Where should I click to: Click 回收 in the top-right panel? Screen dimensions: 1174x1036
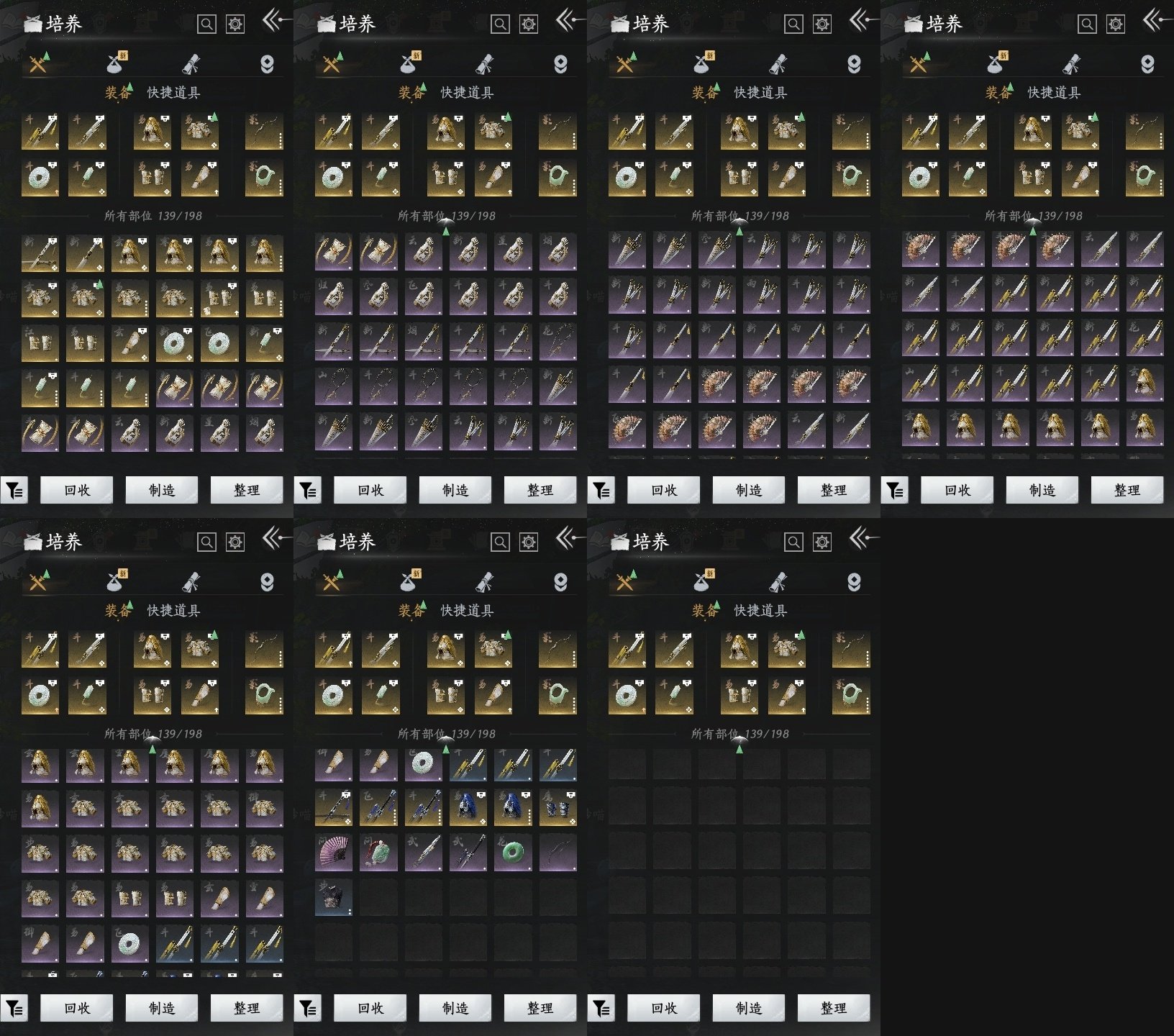click(x=957, y=491)
